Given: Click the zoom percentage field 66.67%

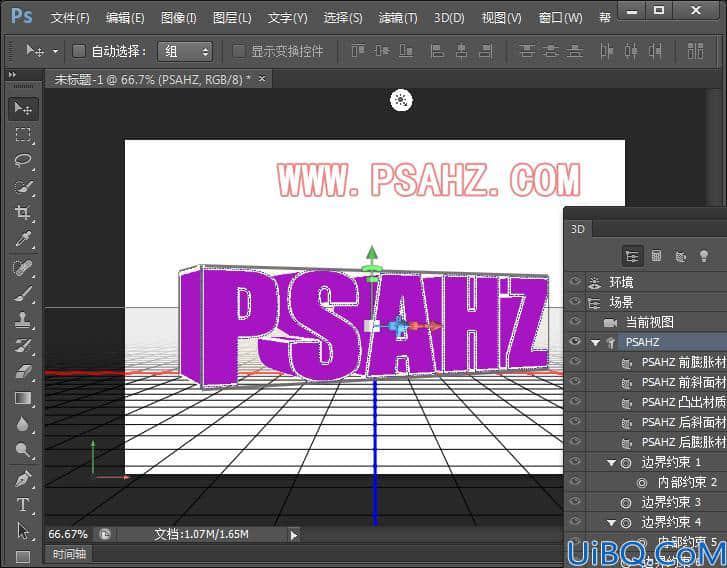Looking at the screenshot, I should (x=68, y=535).
